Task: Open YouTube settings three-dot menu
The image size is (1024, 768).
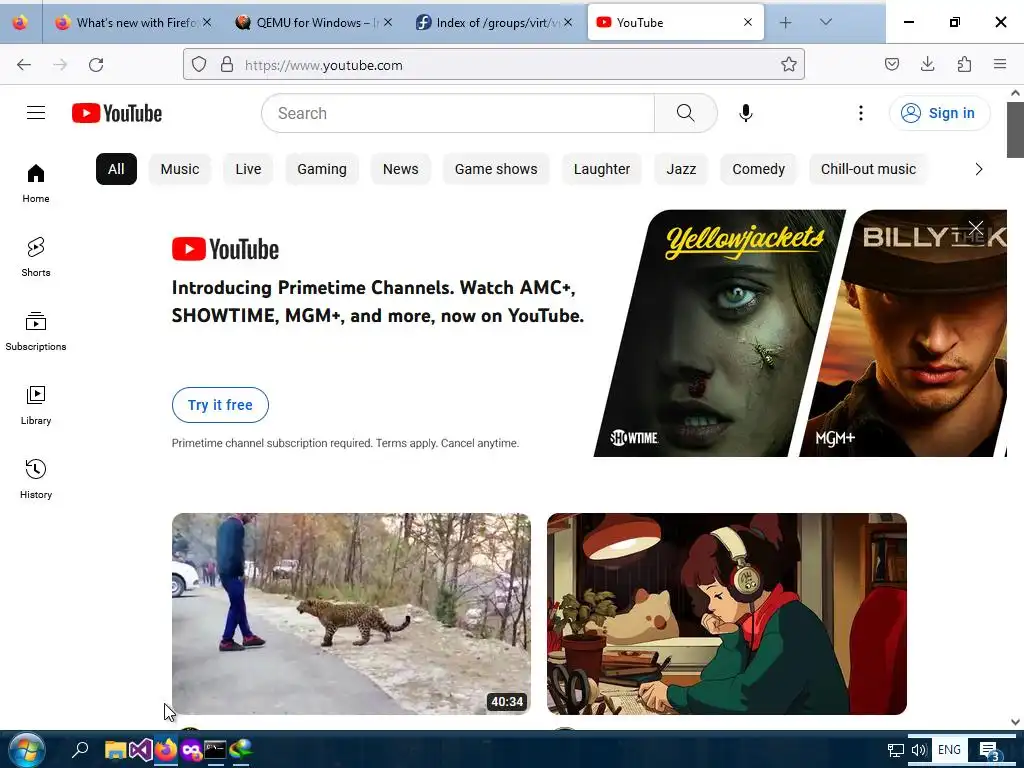Action: pos(860,113)
